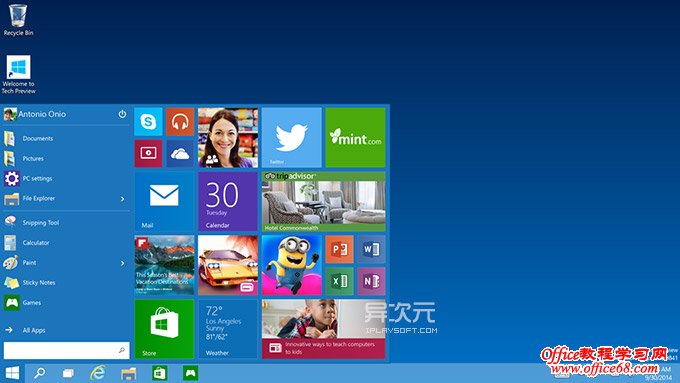This screenshot has height=383, width=680.
Task: Open the Store from the taskbar
Action: [160, 373]
